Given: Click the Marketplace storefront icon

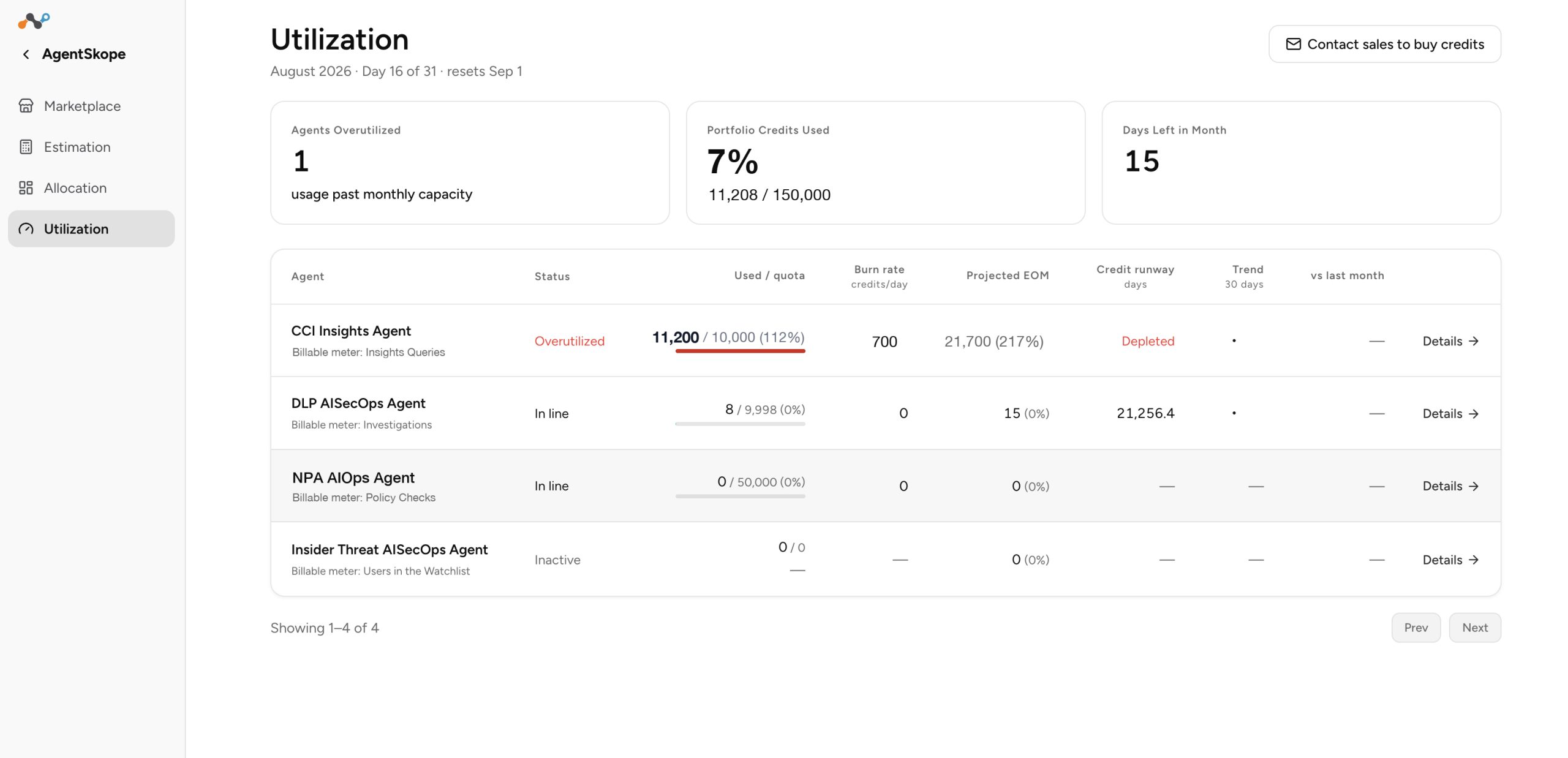Looking at the screenshot, I should point(26,106).
